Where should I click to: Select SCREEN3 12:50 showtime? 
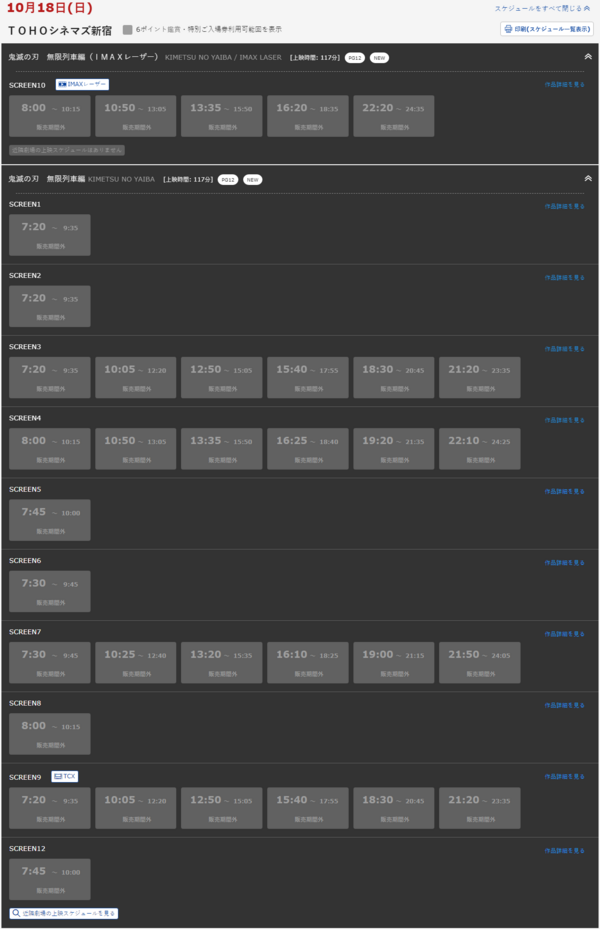[x=222, y=377]
